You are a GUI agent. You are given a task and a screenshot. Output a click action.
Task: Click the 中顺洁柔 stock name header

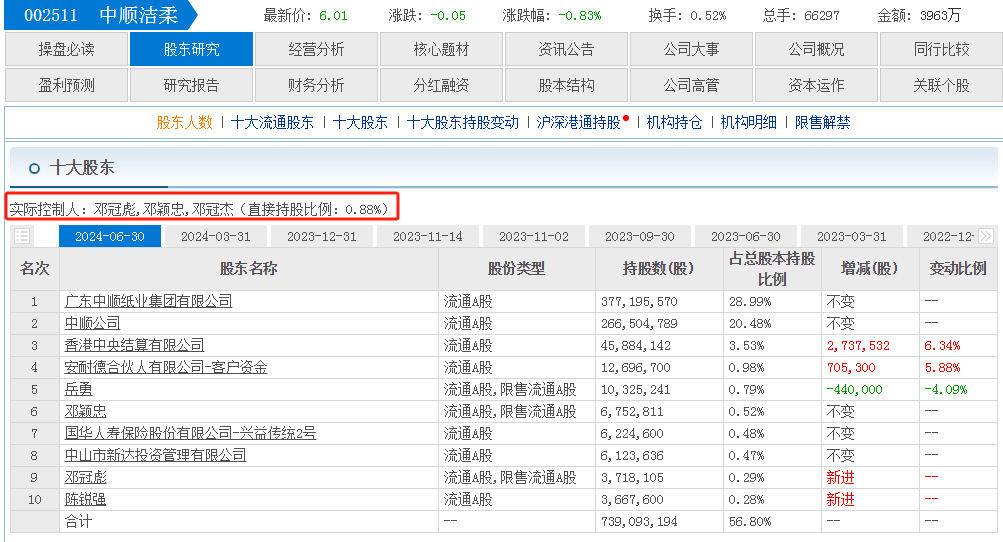(138, 15)
